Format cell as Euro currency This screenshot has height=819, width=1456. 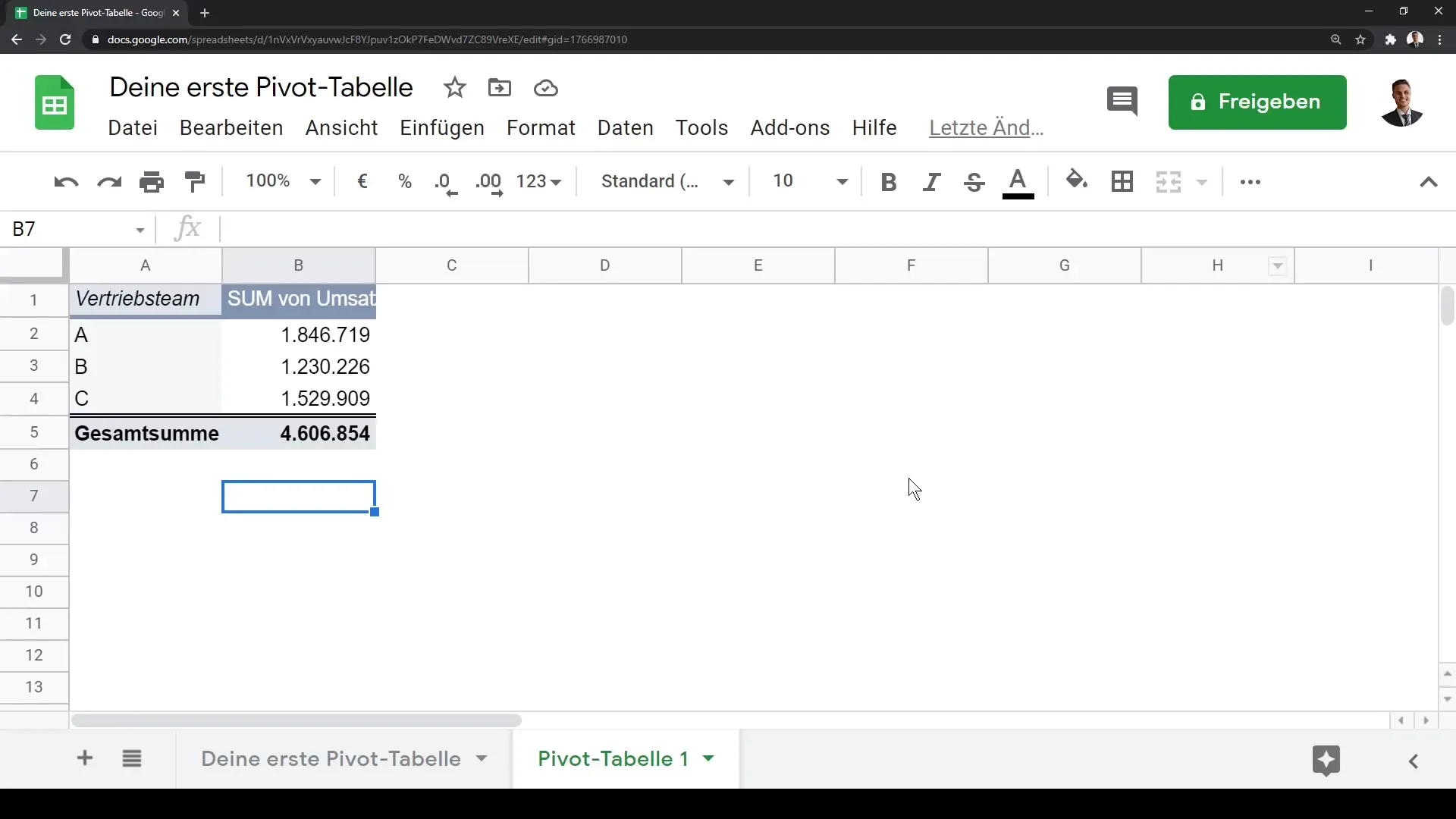tap(362, 181)
